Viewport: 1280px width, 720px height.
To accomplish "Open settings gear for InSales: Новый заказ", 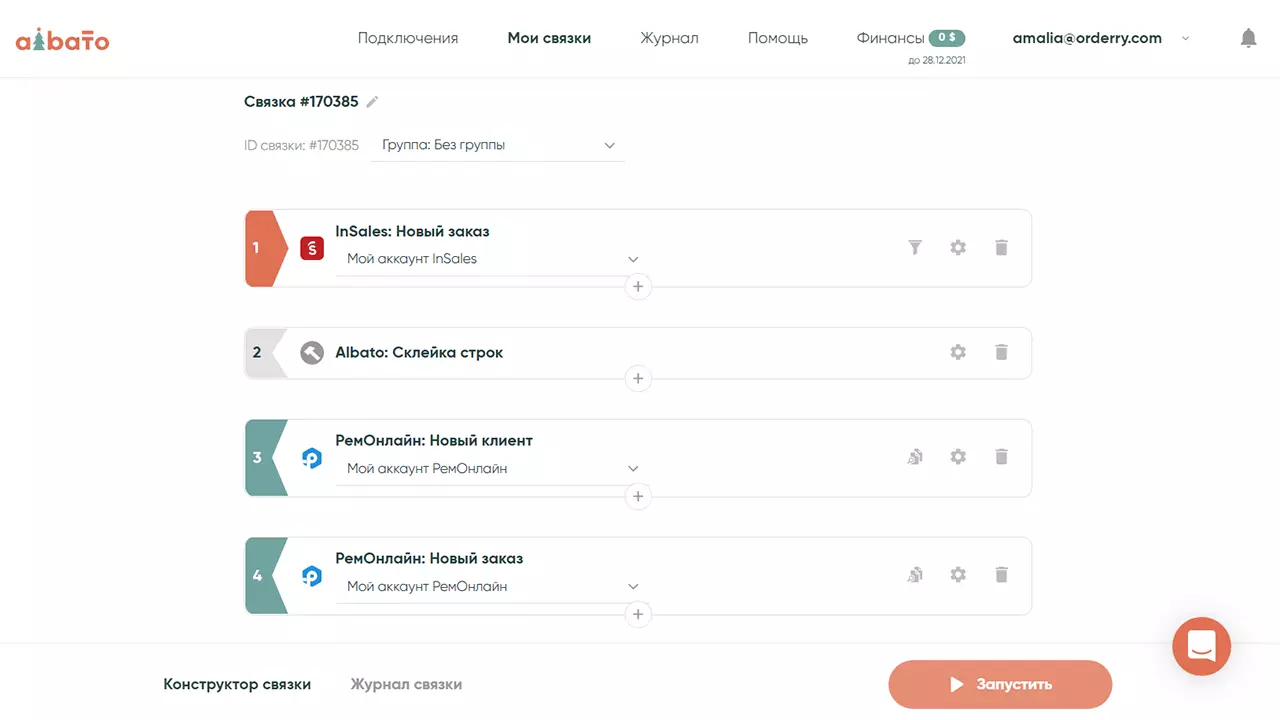I will coord(958,247).
